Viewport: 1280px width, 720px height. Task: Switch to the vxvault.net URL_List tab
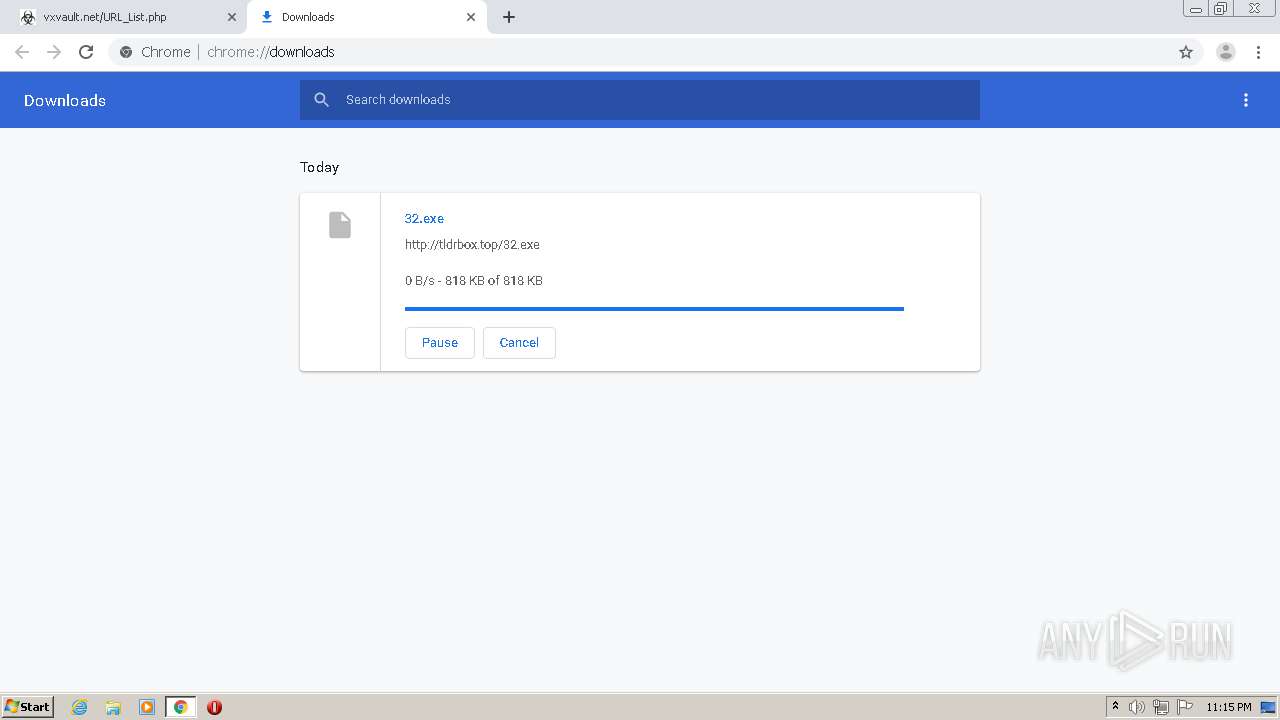pos(125,17)
